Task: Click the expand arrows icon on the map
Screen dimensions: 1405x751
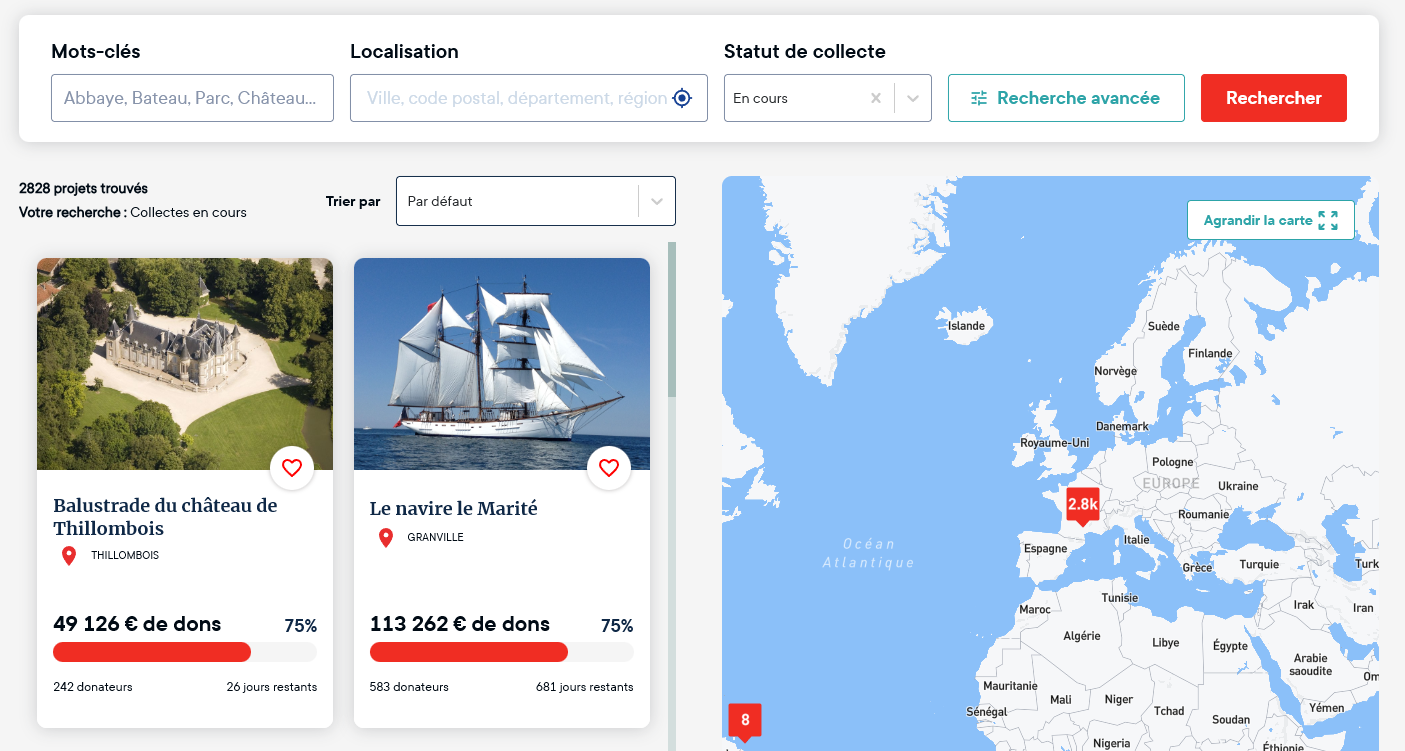Action: [1328, 220]
